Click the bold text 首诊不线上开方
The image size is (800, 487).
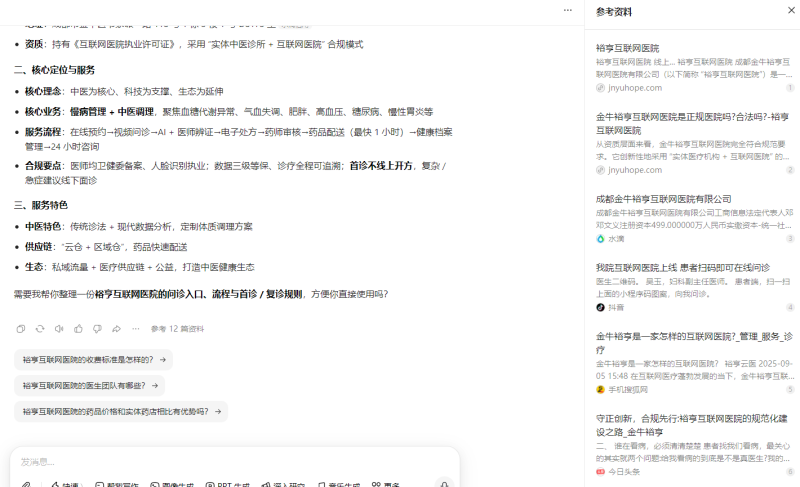click(x=381, y=166)
